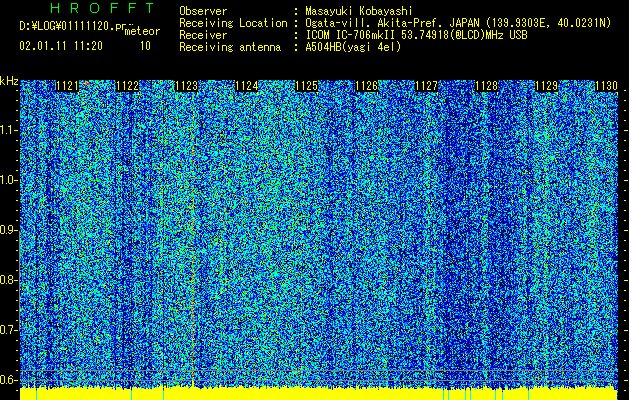The image size is (629, 400).
Task: Click the Ogata-vill. Akita-Pref. JAPAN location text
Action: click(x=458, y=23)
